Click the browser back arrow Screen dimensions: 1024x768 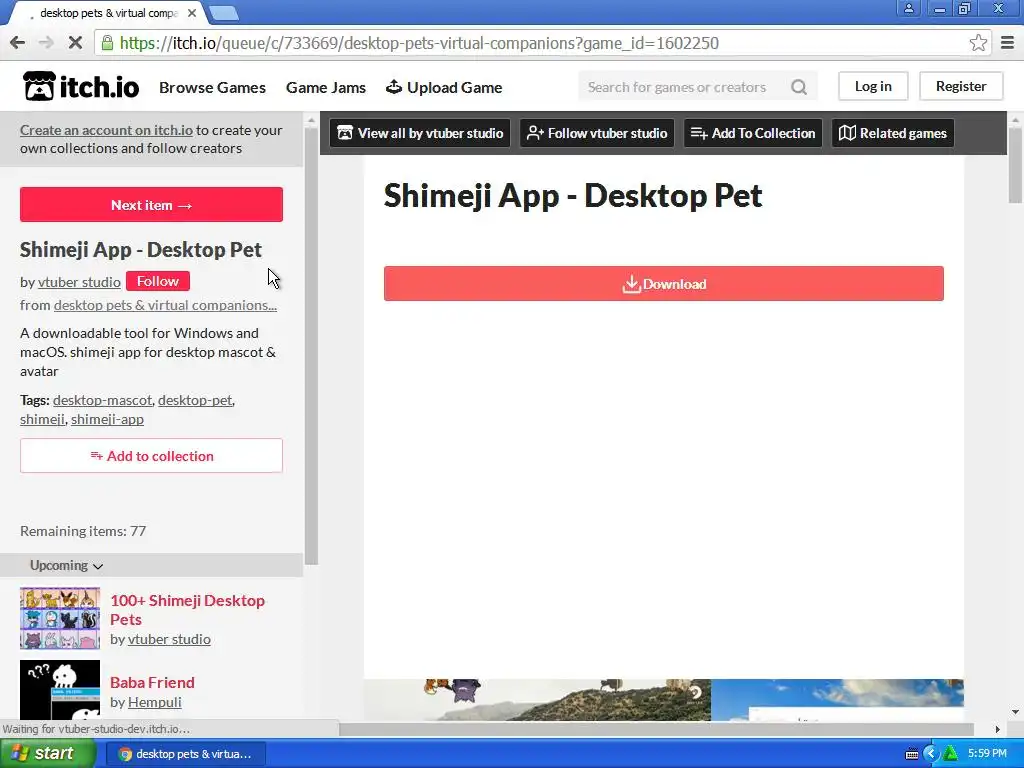pos(18,43)
